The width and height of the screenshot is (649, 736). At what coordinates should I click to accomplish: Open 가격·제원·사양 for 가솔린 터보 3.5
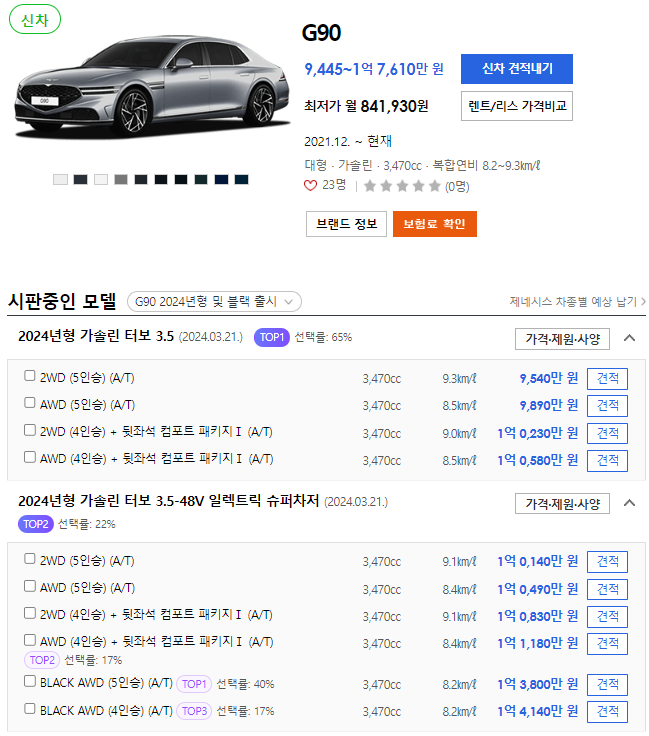[562, 339]
